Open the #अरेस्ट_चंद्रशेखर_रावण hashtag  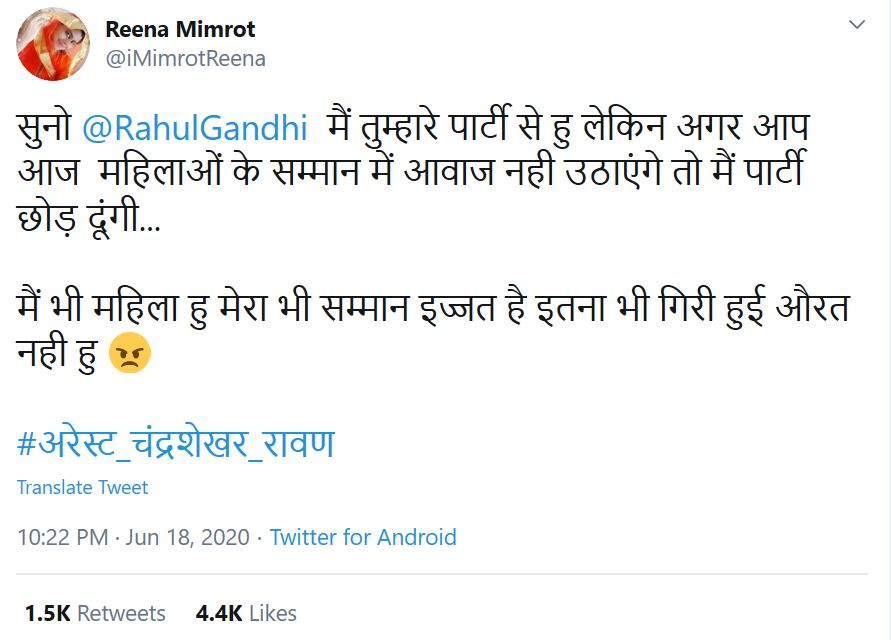pyautogui.click(x=175, y=443)
